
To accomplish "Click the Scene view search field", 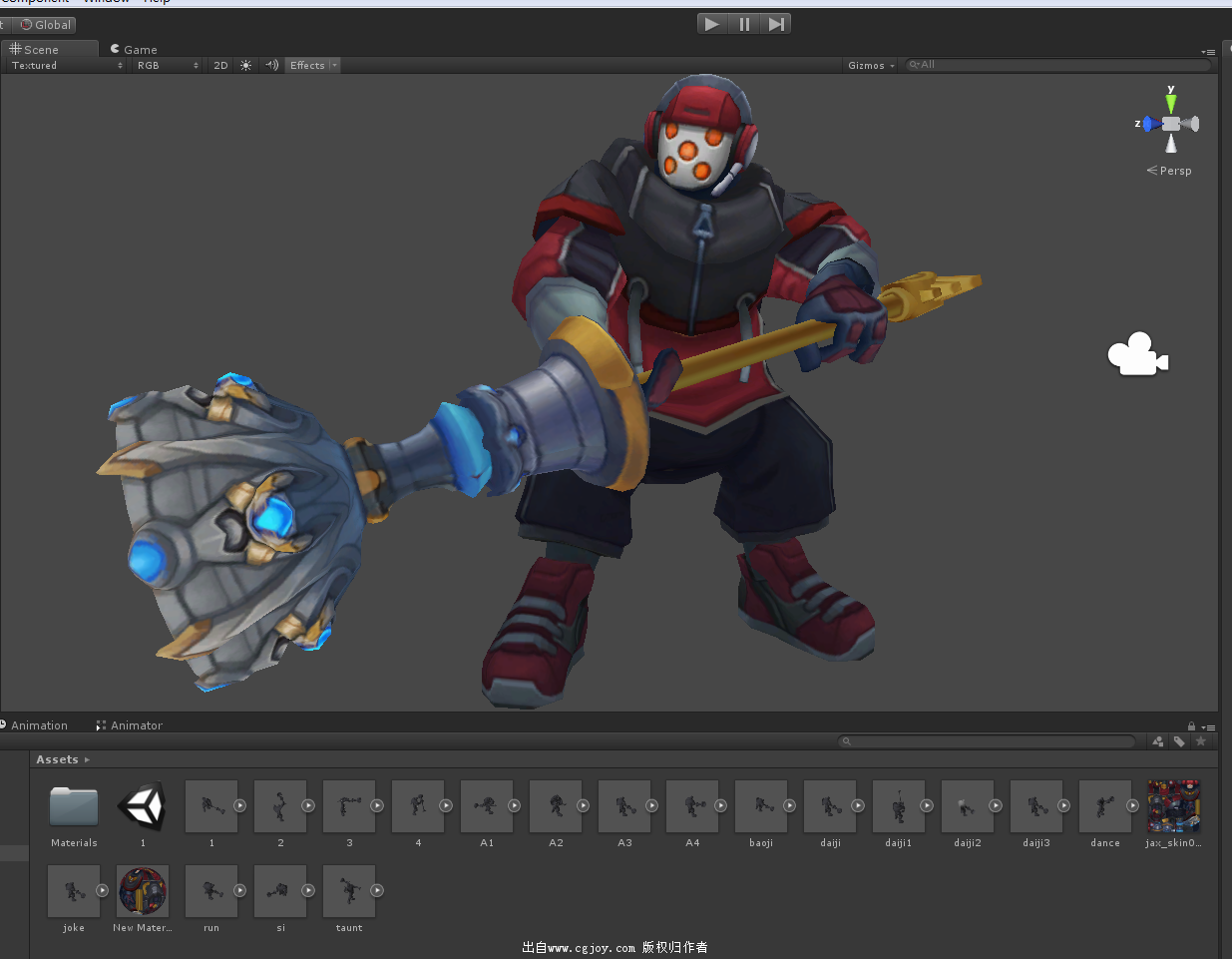I will [1057, 65].
